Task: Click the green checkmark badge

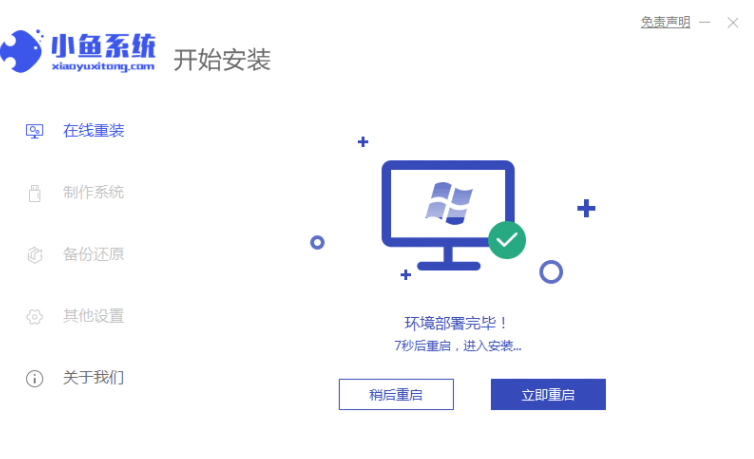Action: (507, 240)
